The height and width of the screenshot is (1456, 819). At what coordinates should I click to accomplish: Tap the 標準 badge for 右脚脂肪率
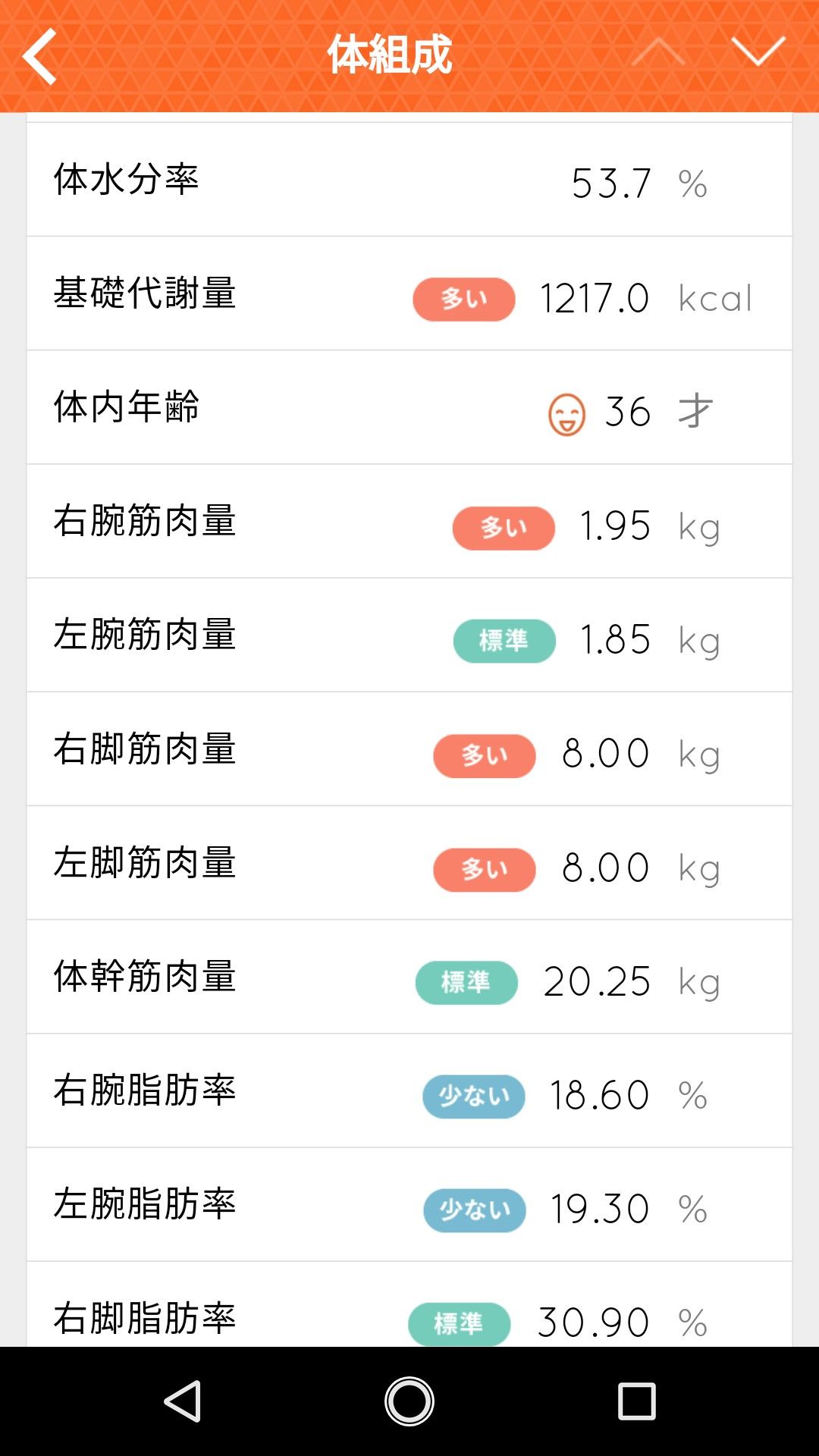tap(459, 1323)
